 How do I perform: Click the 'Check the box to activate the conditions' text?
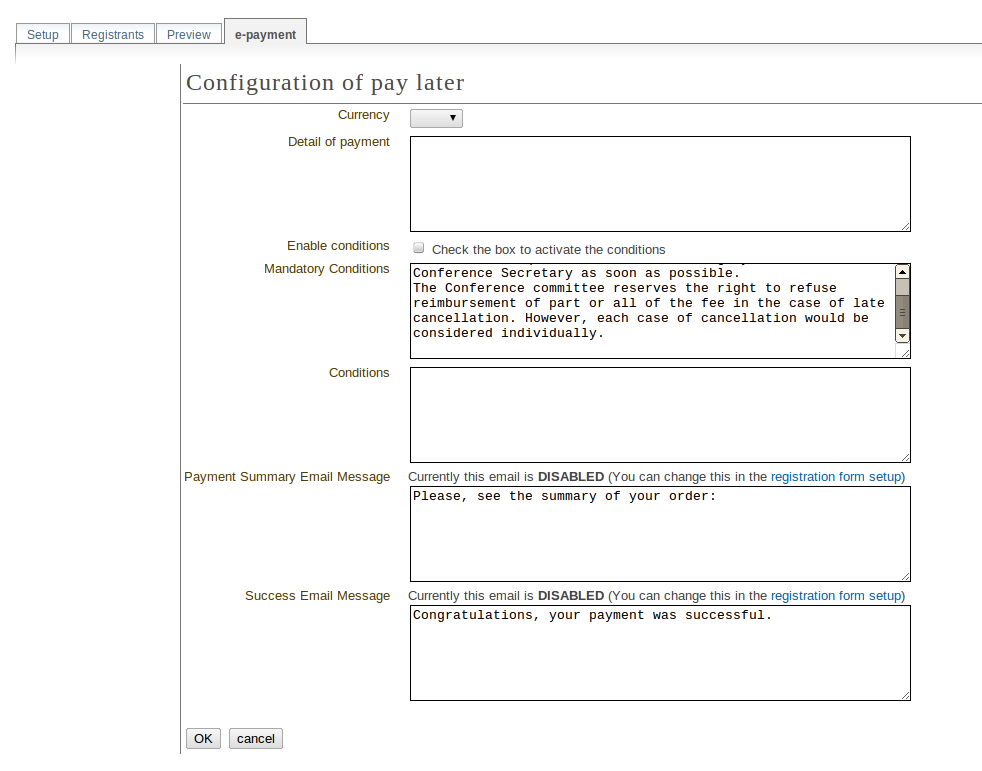[549, 249]
